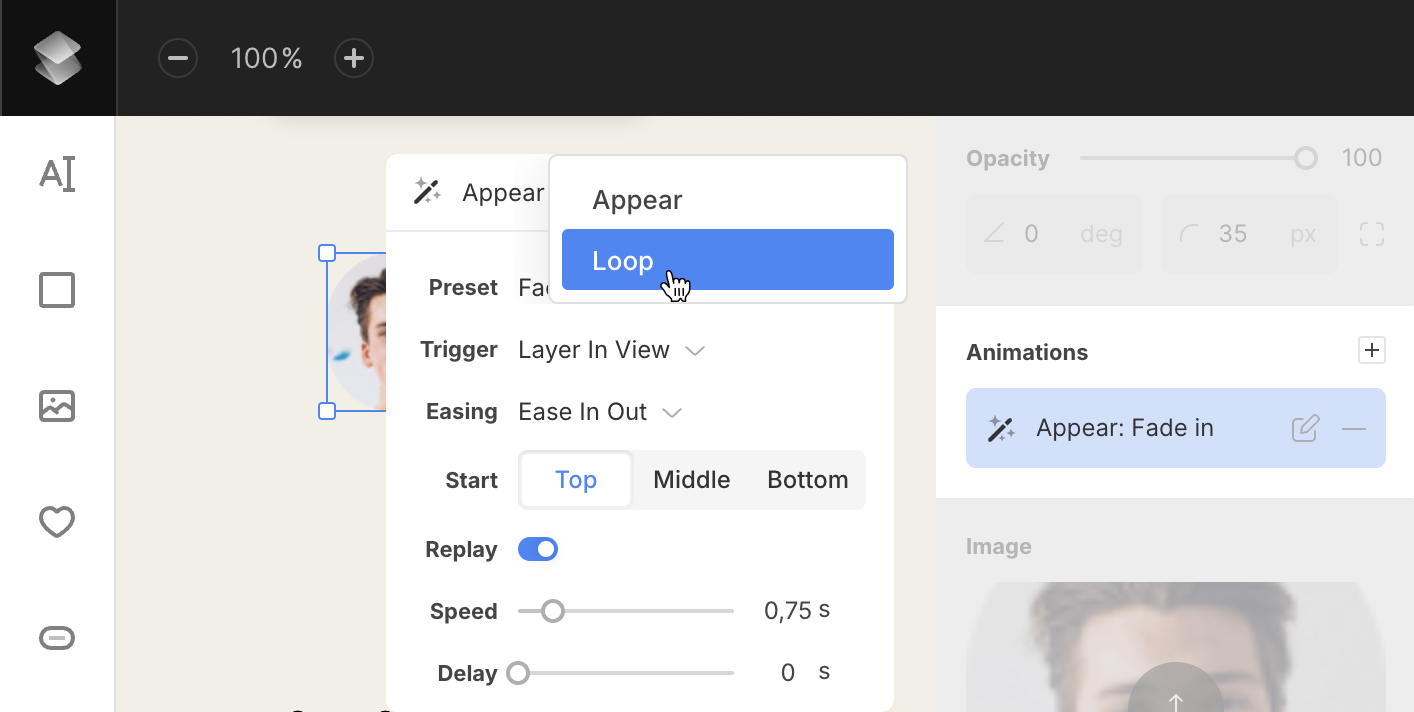Add a new animation with plus icon
1414x712 pixels.
(x=1372, y=350)
